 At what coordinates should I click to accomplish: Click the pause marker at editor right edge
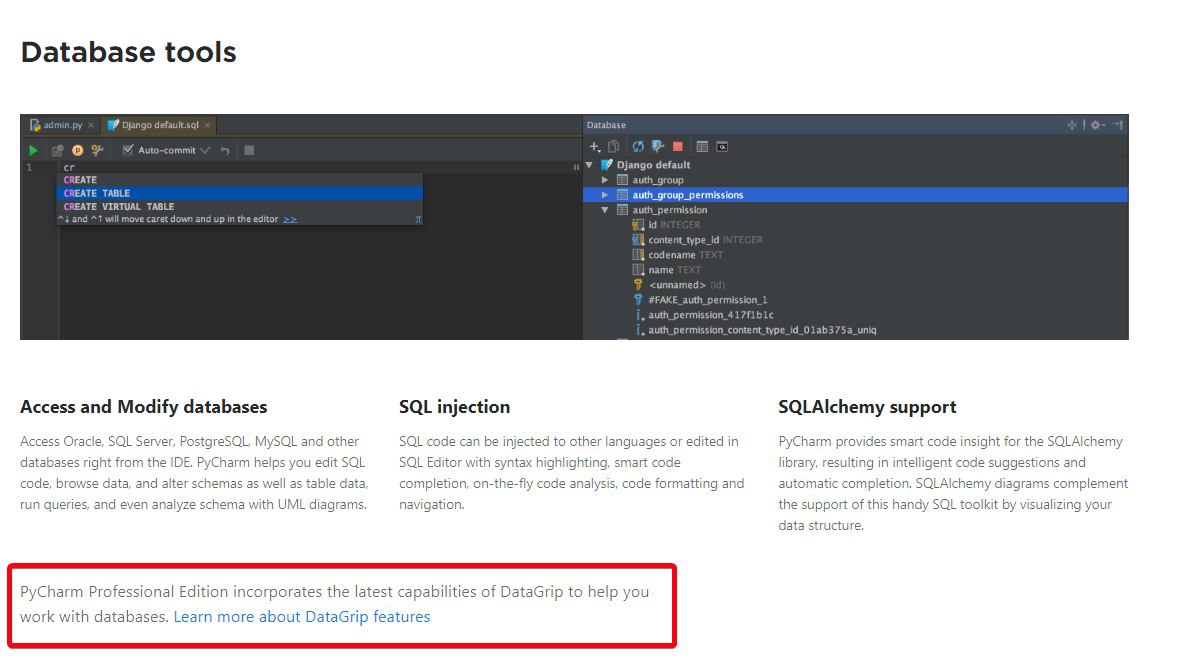point(576,167)
